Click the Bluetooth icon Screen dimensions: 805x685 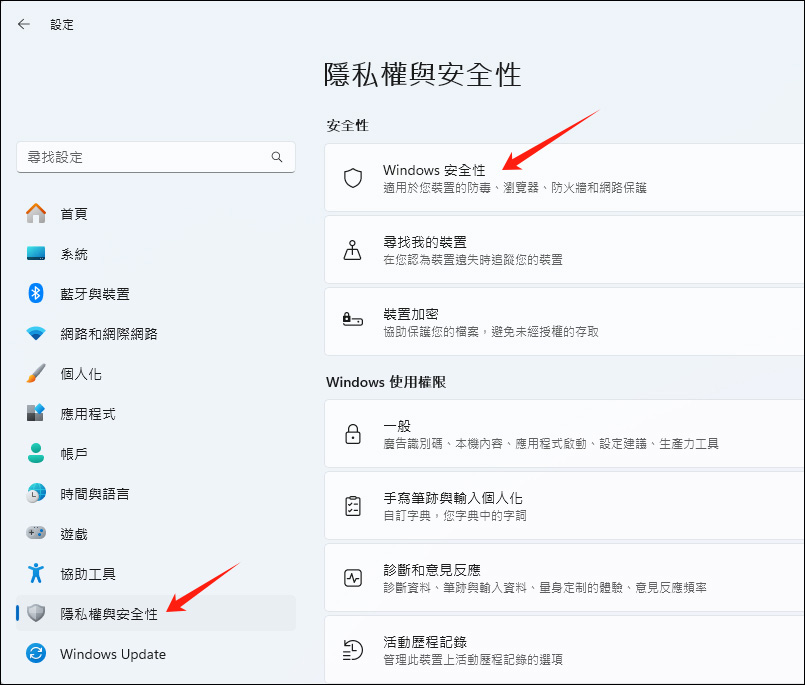pos(36,293)
